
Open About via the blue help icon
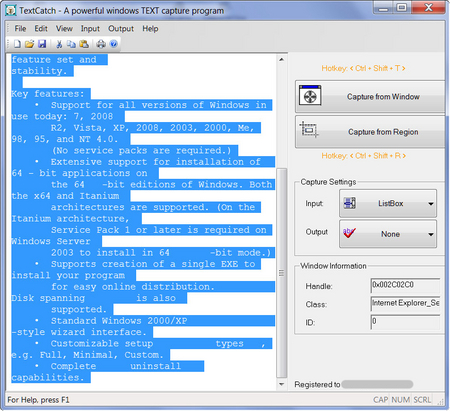click(x=114, y=44)
